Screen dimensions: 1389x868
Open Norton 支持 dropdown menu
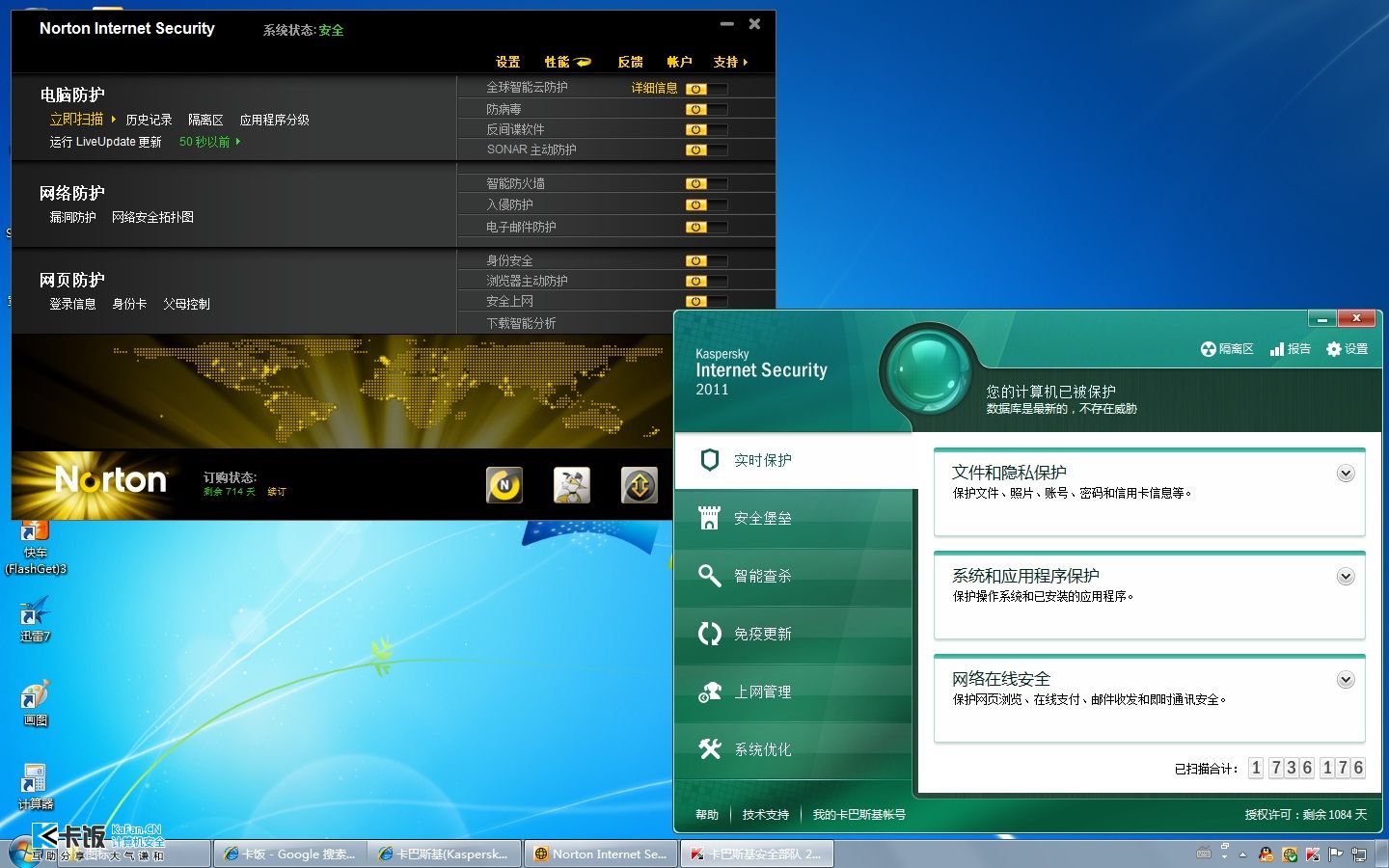(x=730, y=62)
